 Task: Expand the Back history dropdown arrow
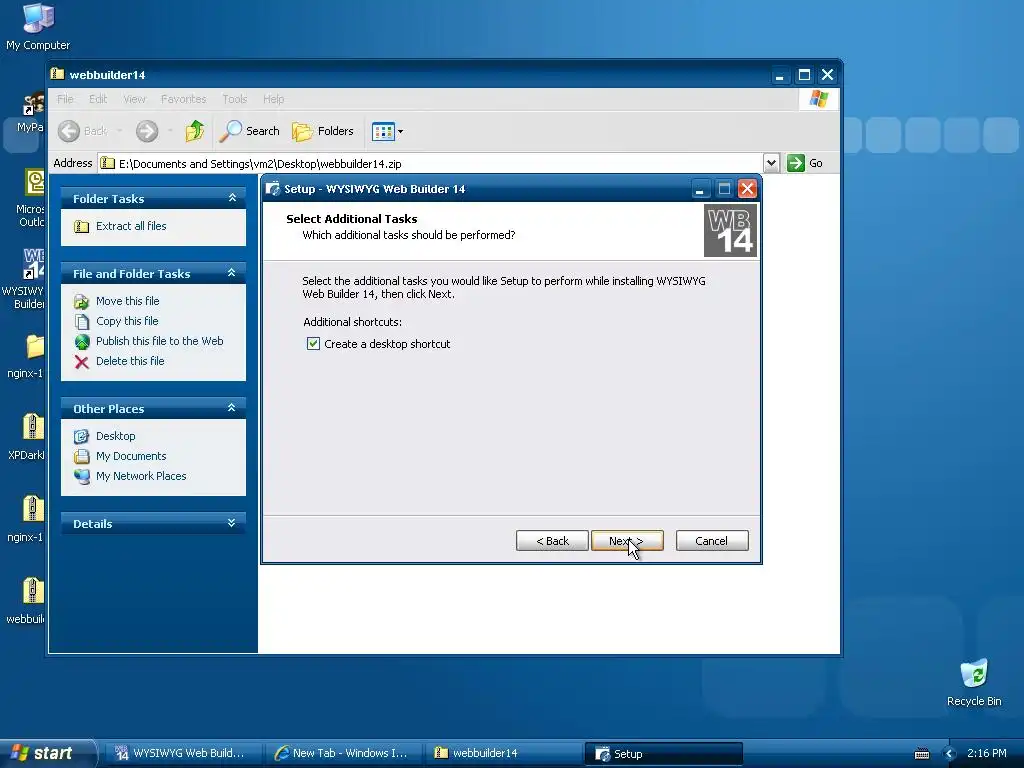(120, 131)
